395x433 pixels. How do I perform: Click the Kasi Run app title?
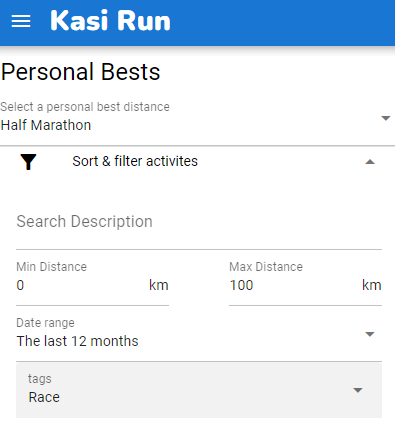(110, 21)
